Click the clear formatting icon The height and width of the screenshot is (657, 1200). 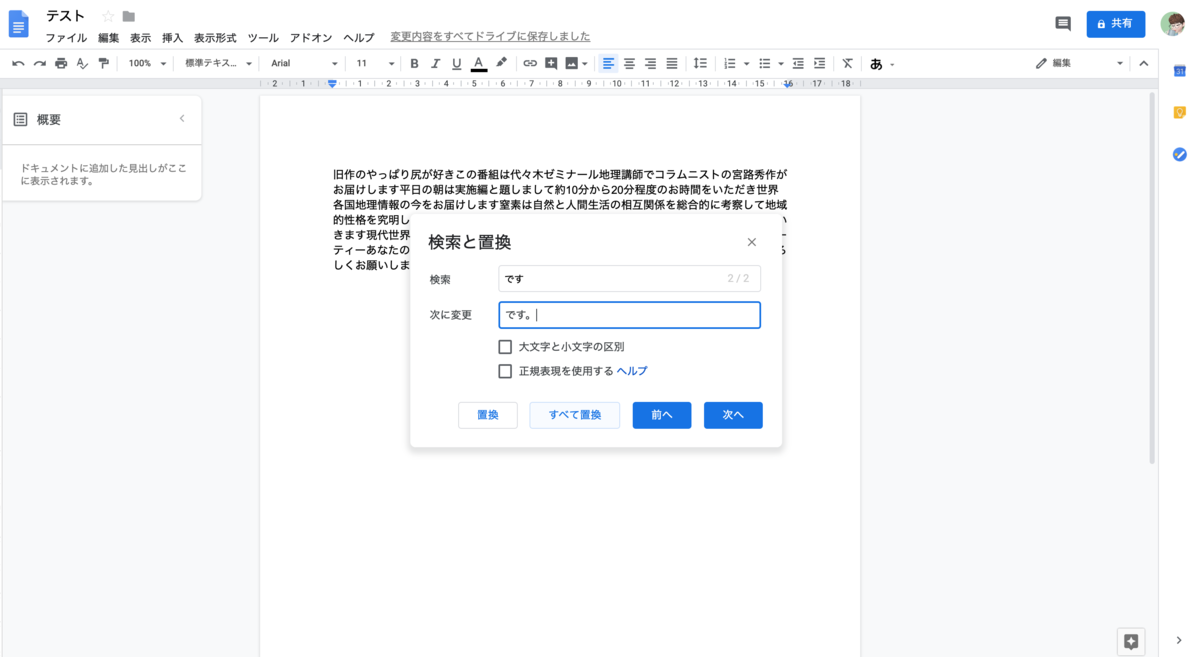tap(846, 63)
